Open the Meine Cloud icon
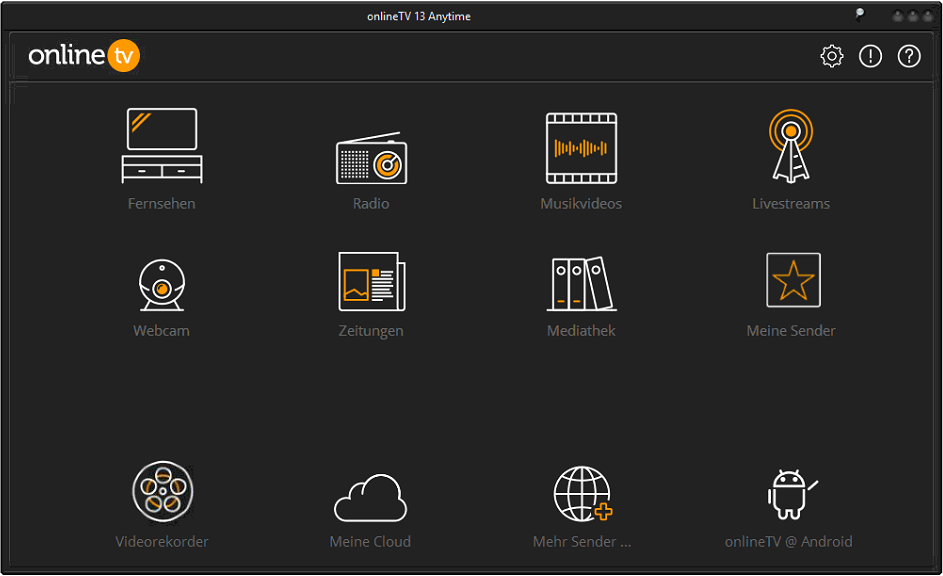The image size is (943, 576). click(370, 497)
